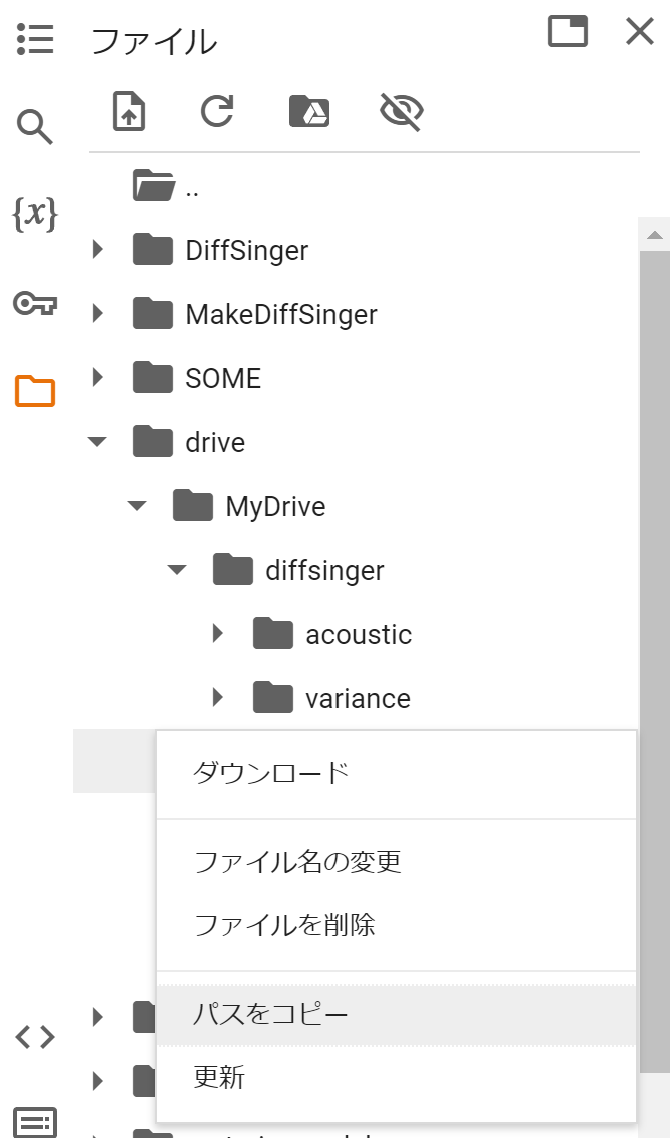Open the secrets key panel
Screen dimensions: 670x1138
[x=35, y=303]
